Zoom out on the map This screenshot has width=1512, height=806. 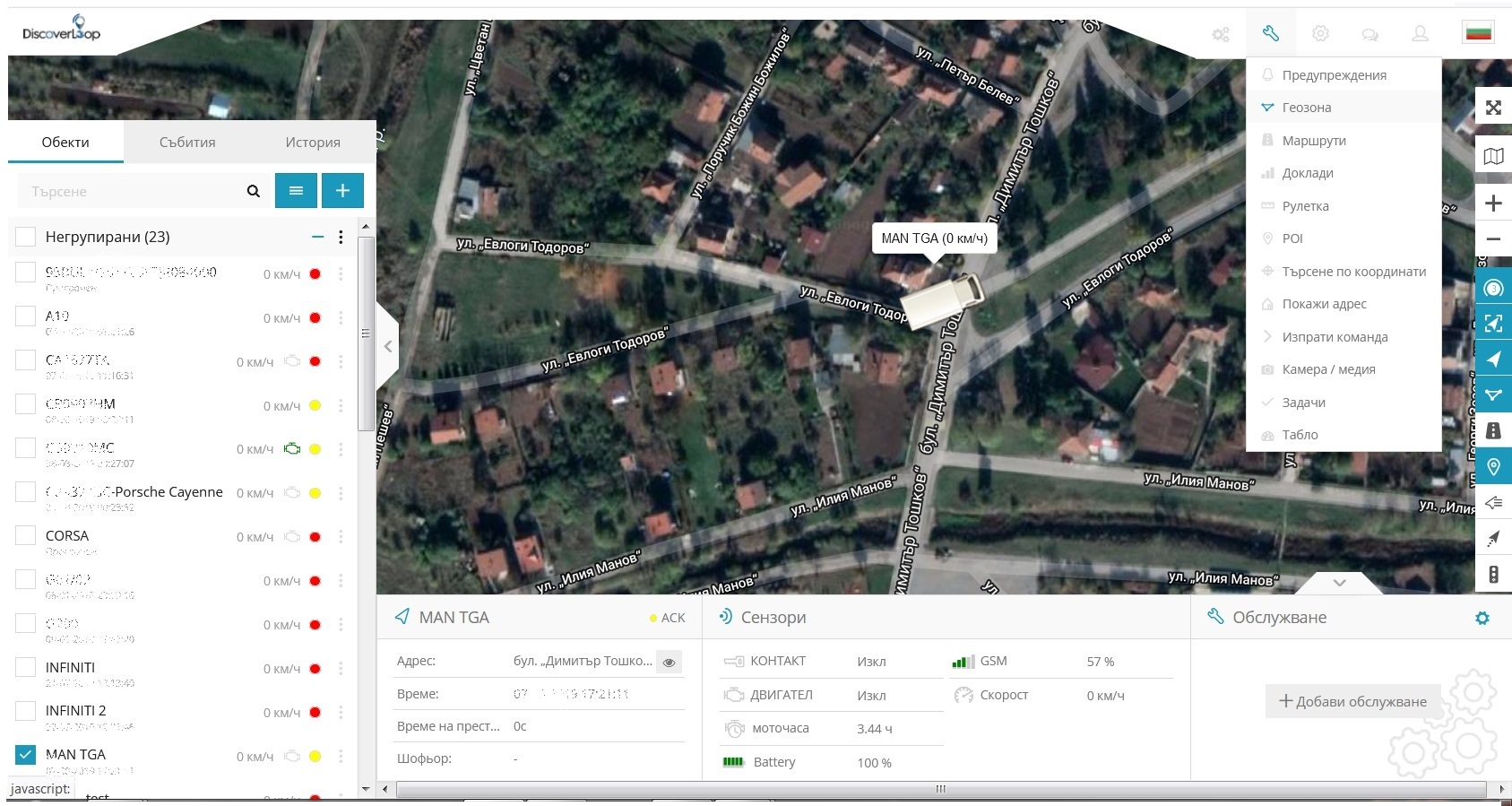pos(1493,239)
